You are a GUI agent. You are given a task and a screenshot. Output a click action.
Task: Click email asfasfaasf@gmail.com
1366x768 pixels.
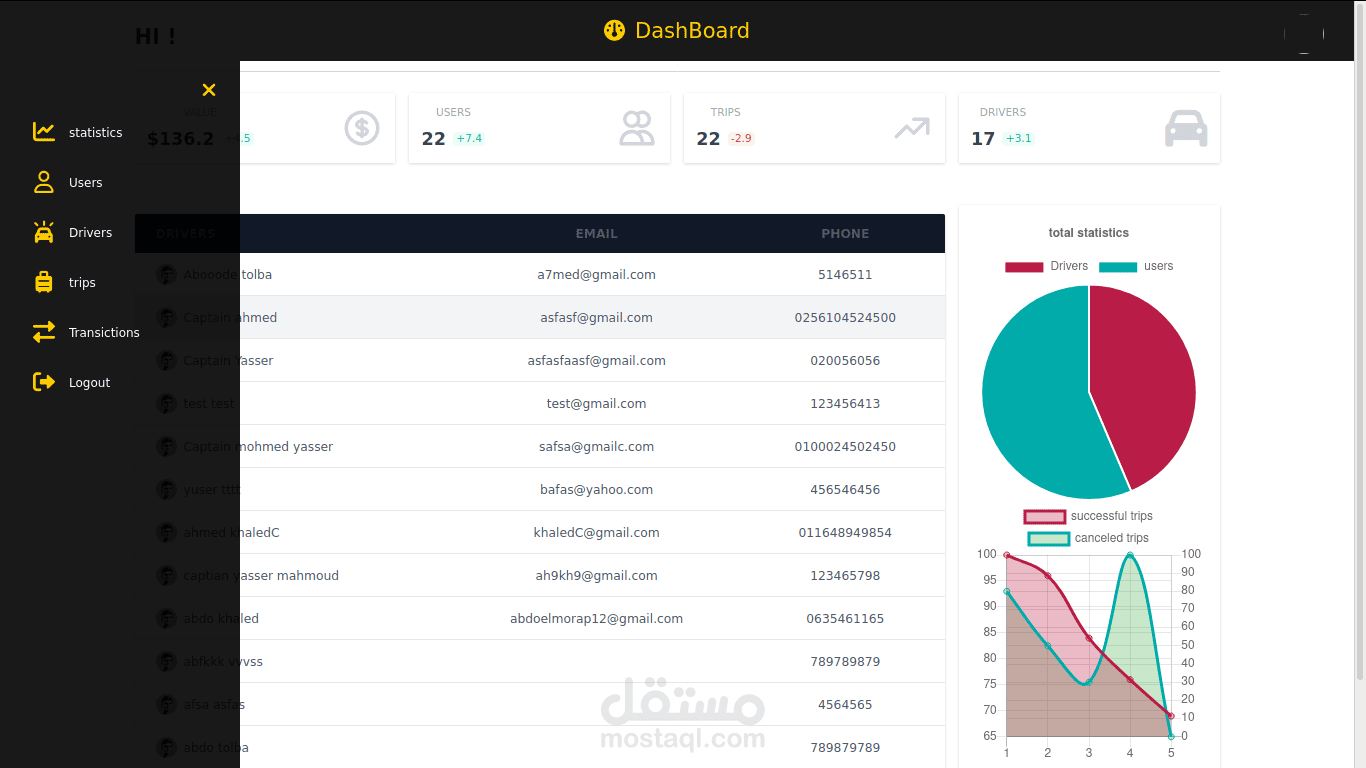pos(597,361)
